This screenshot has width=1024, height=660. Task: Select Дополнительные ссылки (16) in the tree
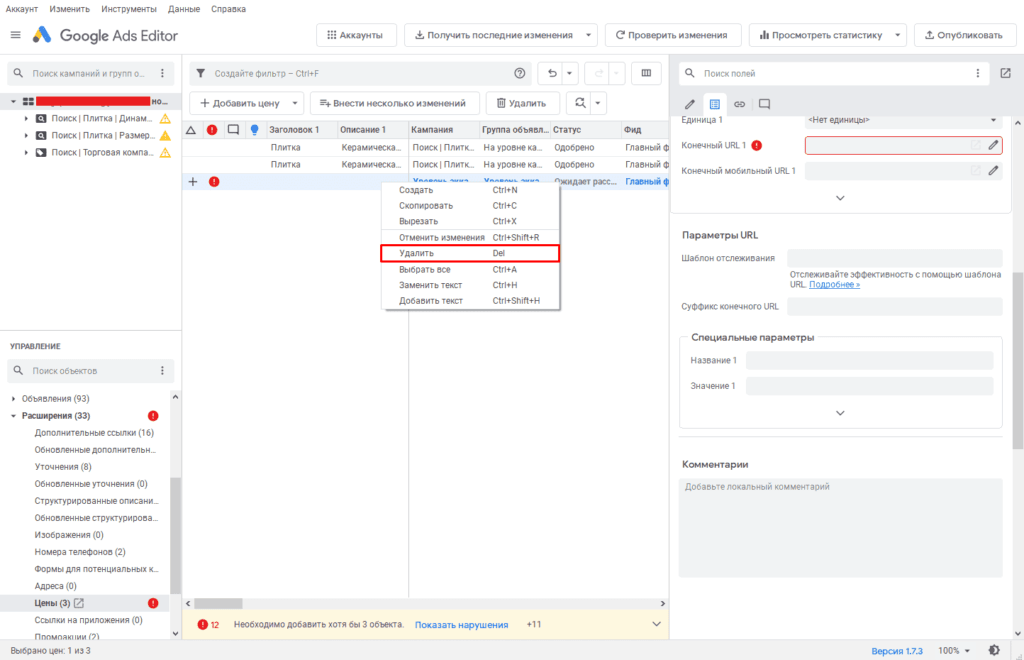point(94,433)
